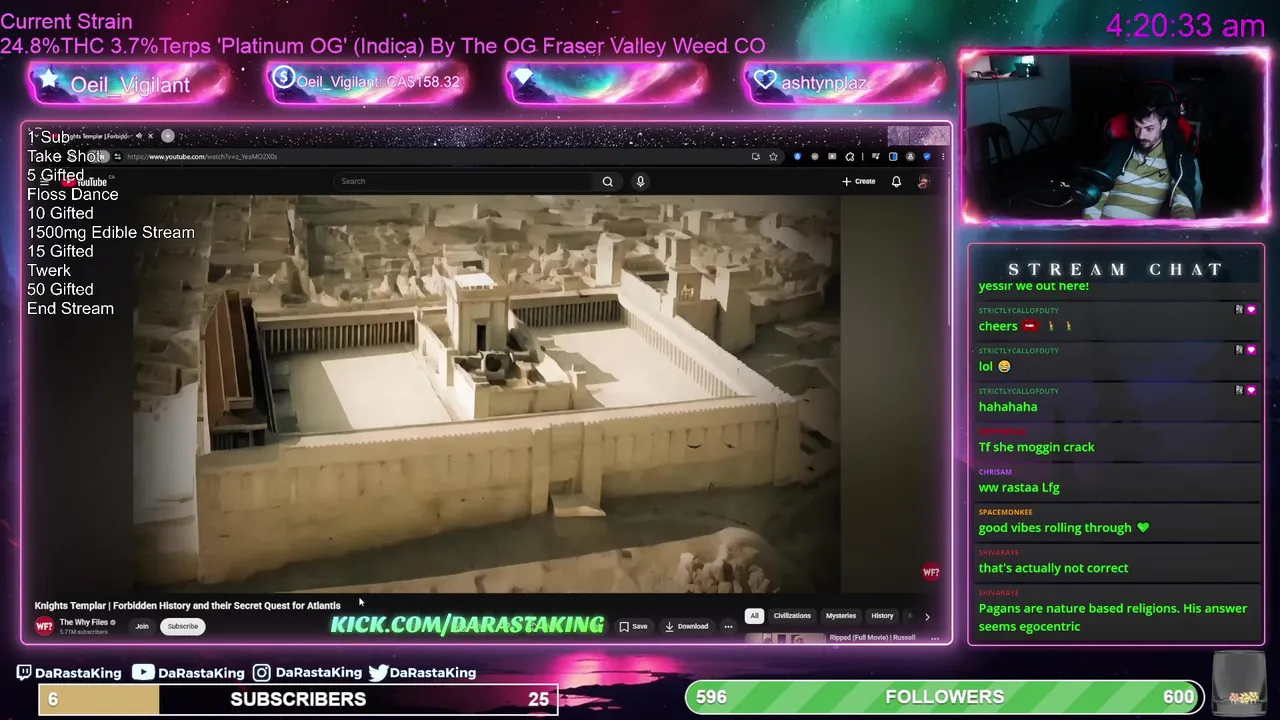Open the browser three-dot menu
This screenshot has width=1280, height=720.
[x=943, y=156]
